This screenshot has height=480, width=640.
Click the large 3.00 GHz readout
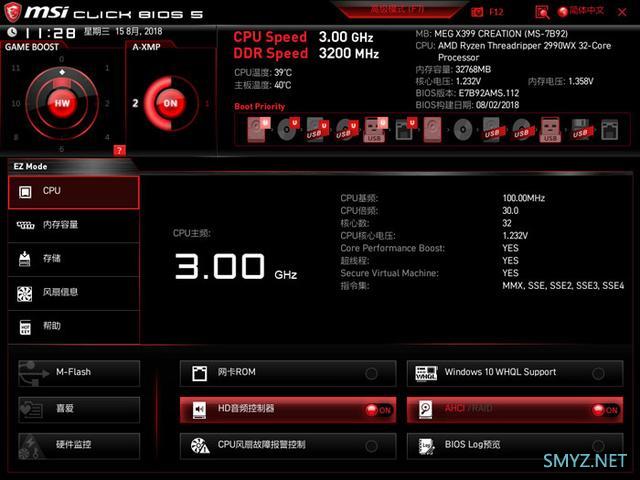[236, 267]
